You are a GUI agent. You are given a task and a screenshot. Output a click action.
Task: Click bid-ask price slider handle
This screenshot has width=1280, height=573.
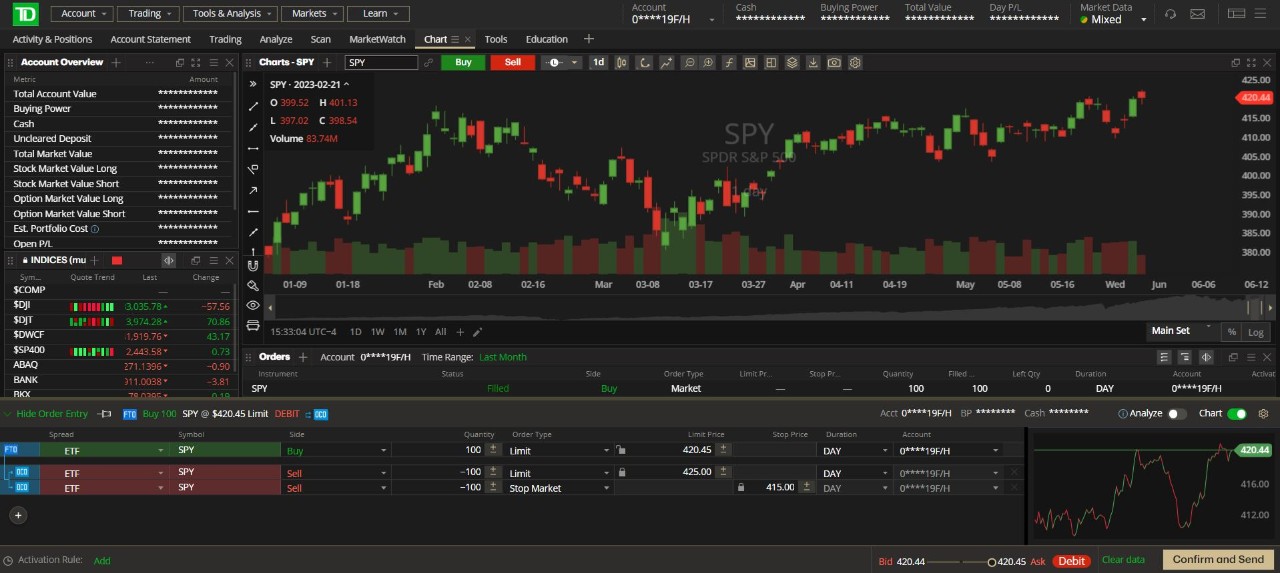(x=992, y=562)
